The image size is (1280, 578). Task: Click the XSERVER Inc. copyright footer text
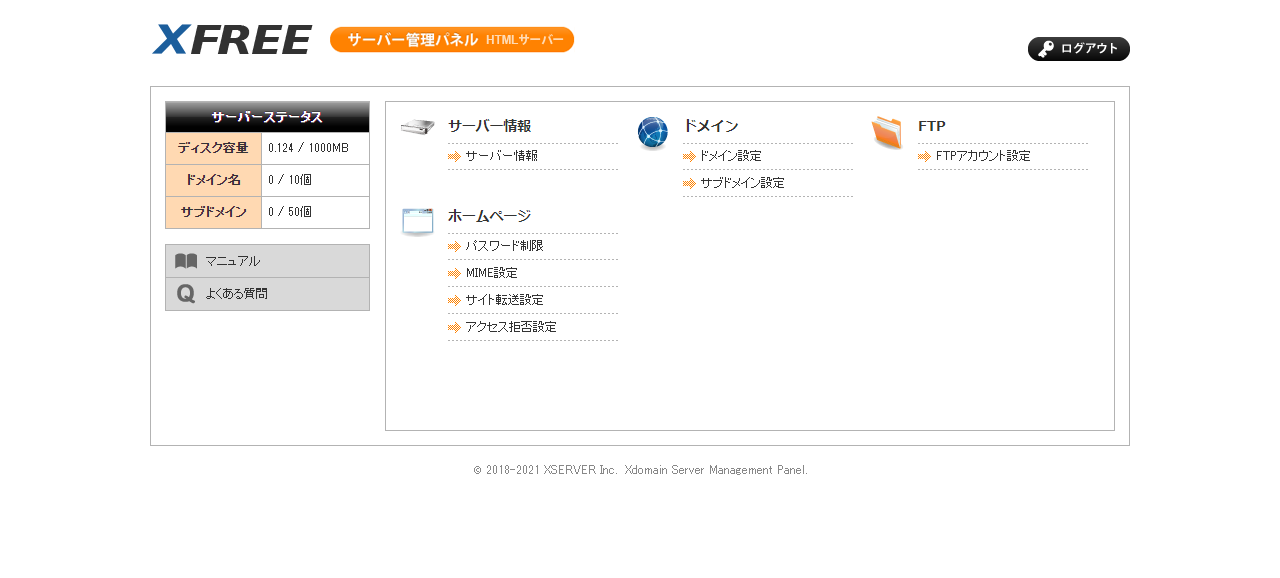(x=641, y=470)
